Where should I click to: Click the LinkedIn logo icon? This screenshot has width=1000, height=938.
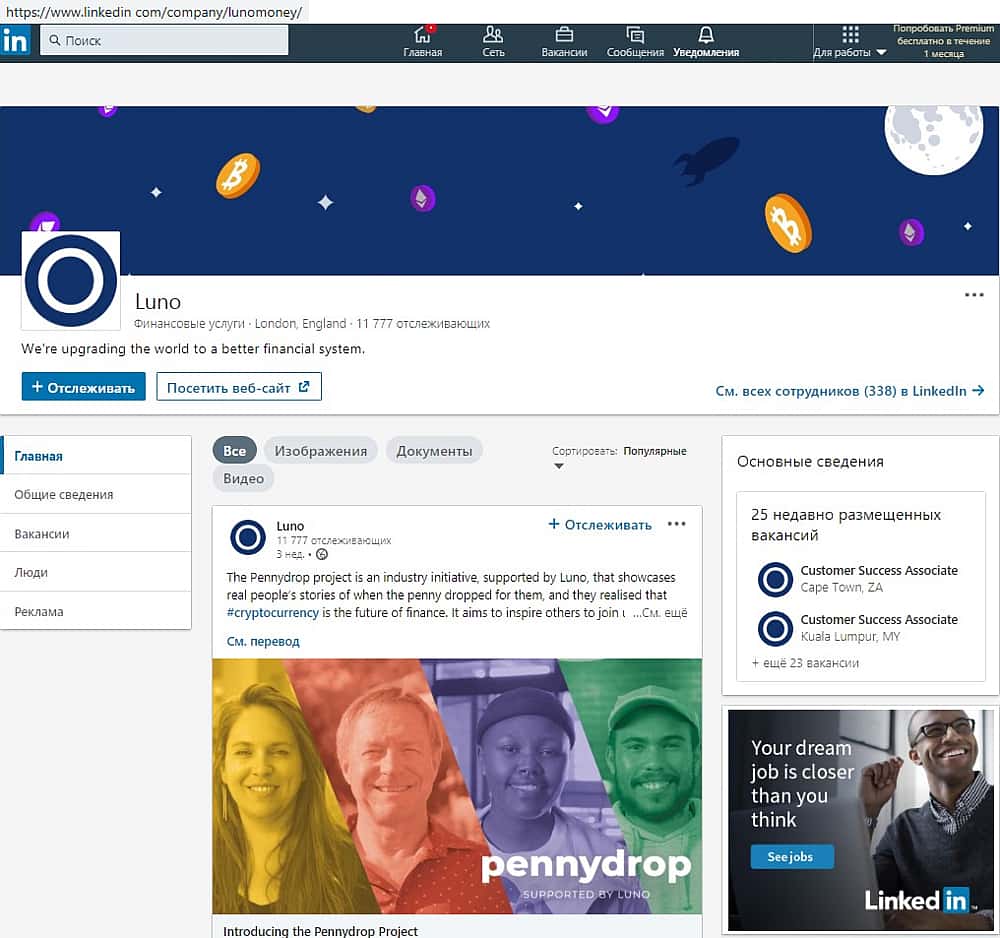15,41
